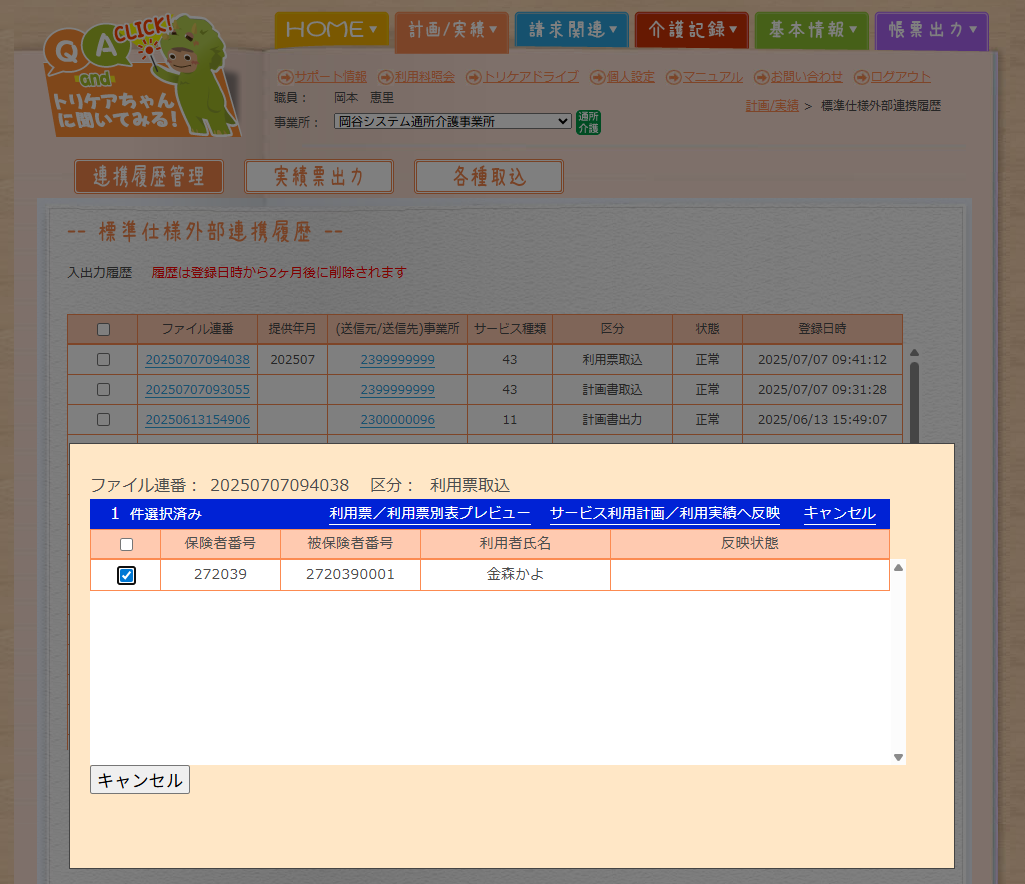
Task: Open 2399999999 link in 計画書取込 row
Action: pyautogui.click(x=397, y=390)
